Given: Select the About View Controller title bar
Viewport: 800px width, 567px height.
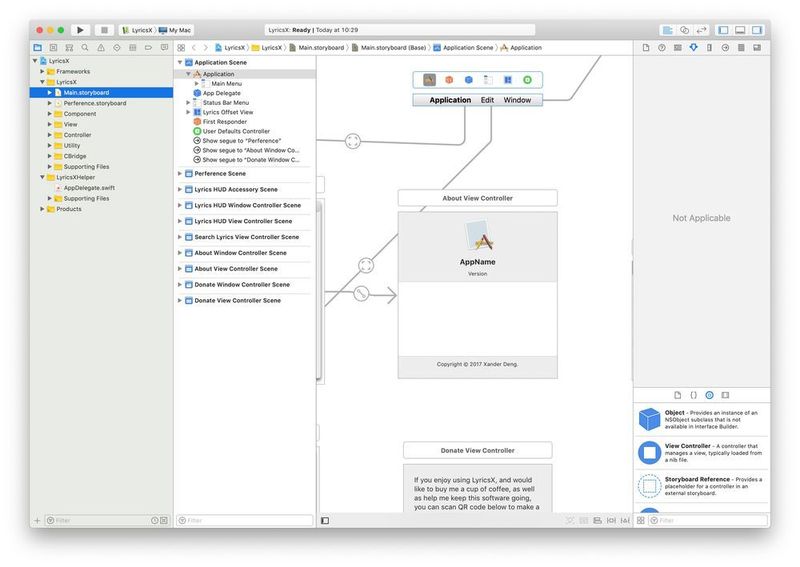Looking at the screenshot, I should (x=478, y=198).
